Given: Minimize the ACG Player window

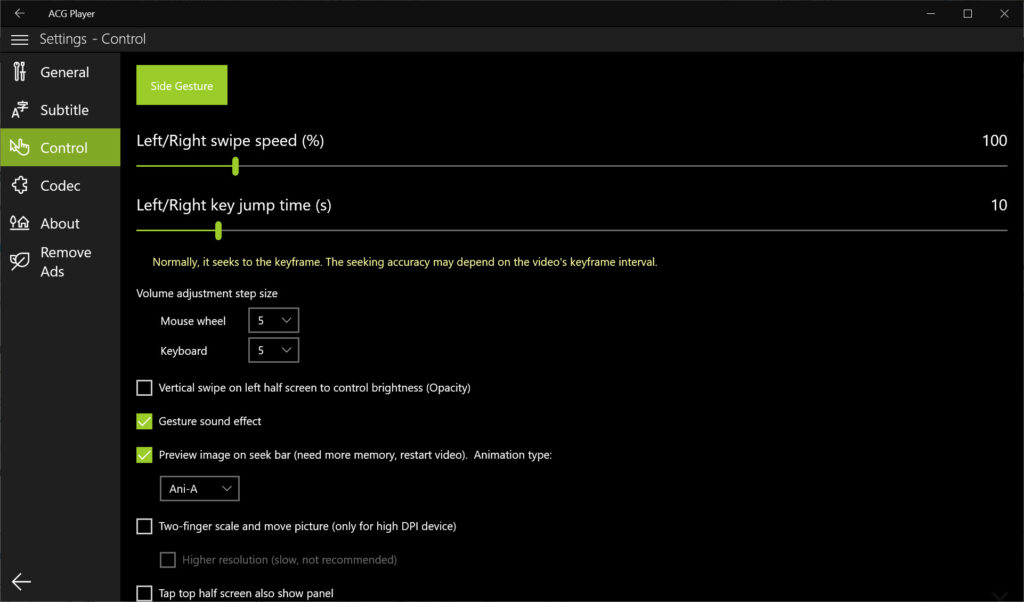Looking at the screenshot, I should pos(931,13).
